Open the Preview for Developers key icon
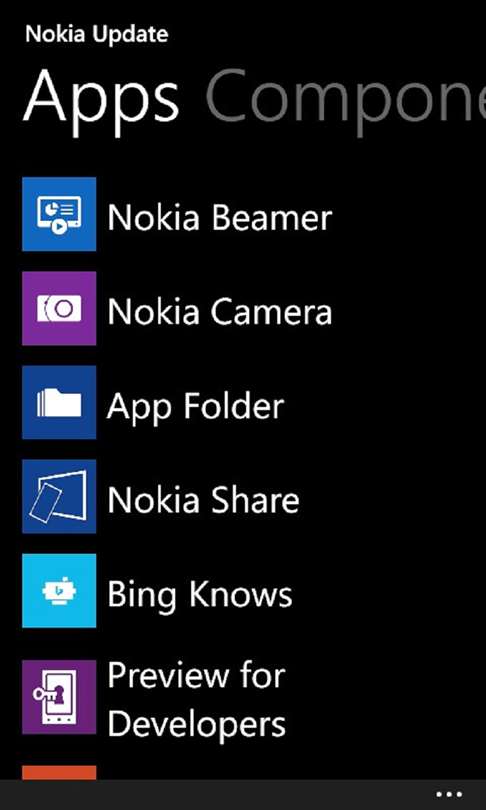 [x=59, y=697]
